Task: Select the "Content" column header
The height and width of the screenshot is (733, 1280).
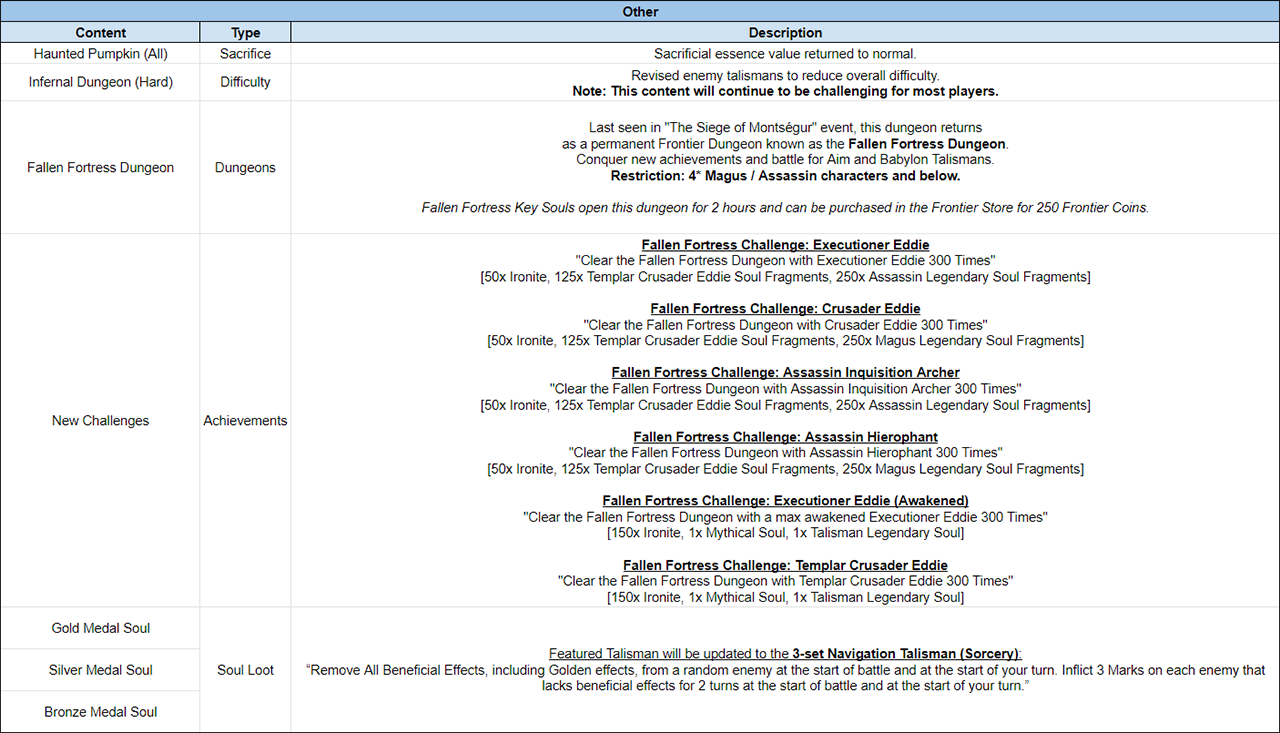Action: (x=100, y=33)
